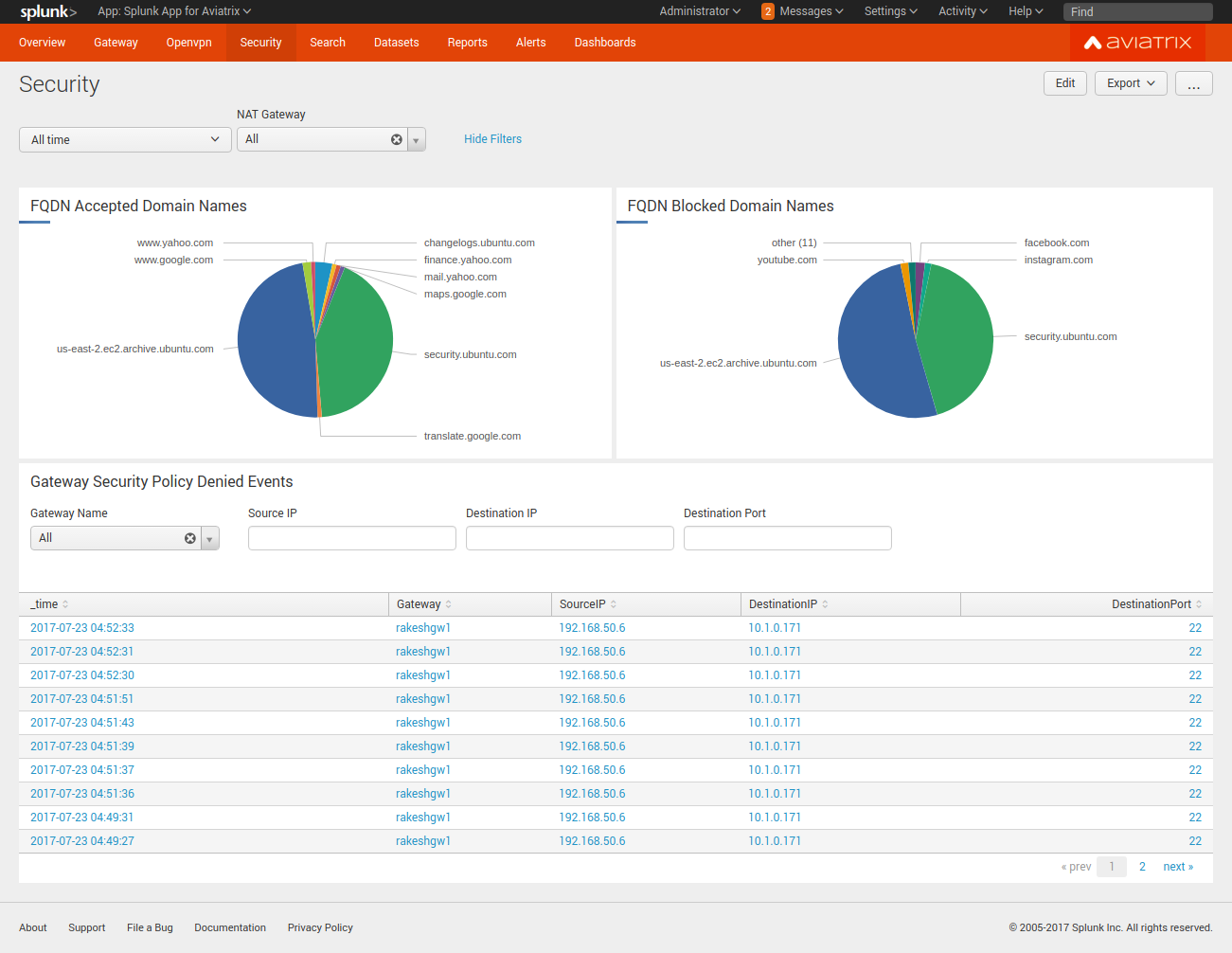The width and height of the screenshot is (1232, 953).
Task: Clear the NAT Gateway selection
Action: (397, 139)
